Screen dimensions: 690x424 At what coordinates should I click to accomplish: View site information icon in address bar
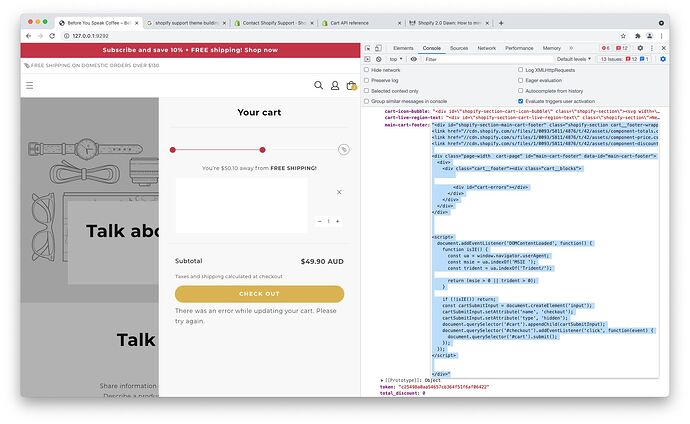coord(67,36)
